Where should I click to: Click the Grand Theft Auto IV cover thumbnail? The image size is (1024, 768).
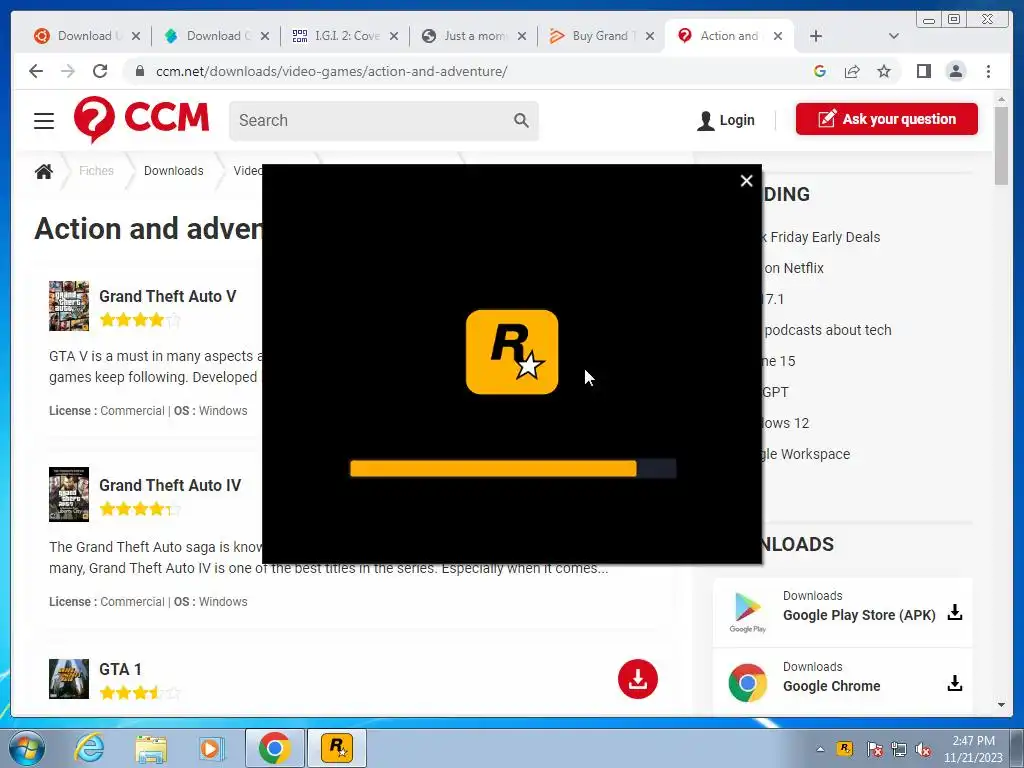[x=69, y=494]
